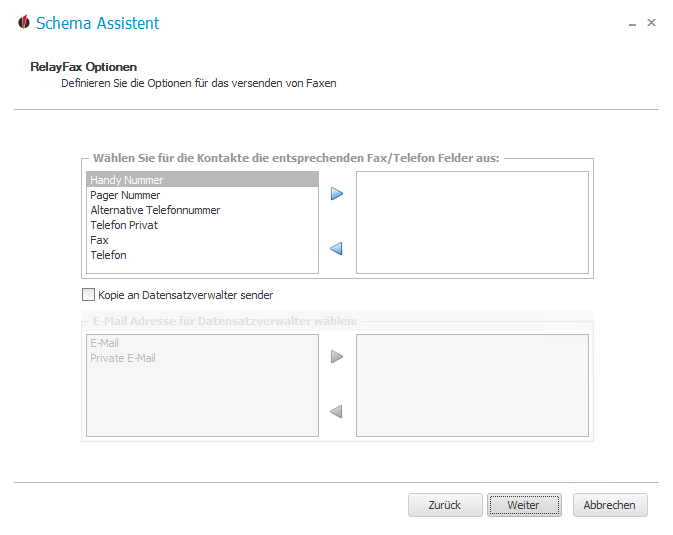673x535 pixels.
Task: Enable Kopie an Datensatzverwalter sender checkbox
Action: coord(88,295)
